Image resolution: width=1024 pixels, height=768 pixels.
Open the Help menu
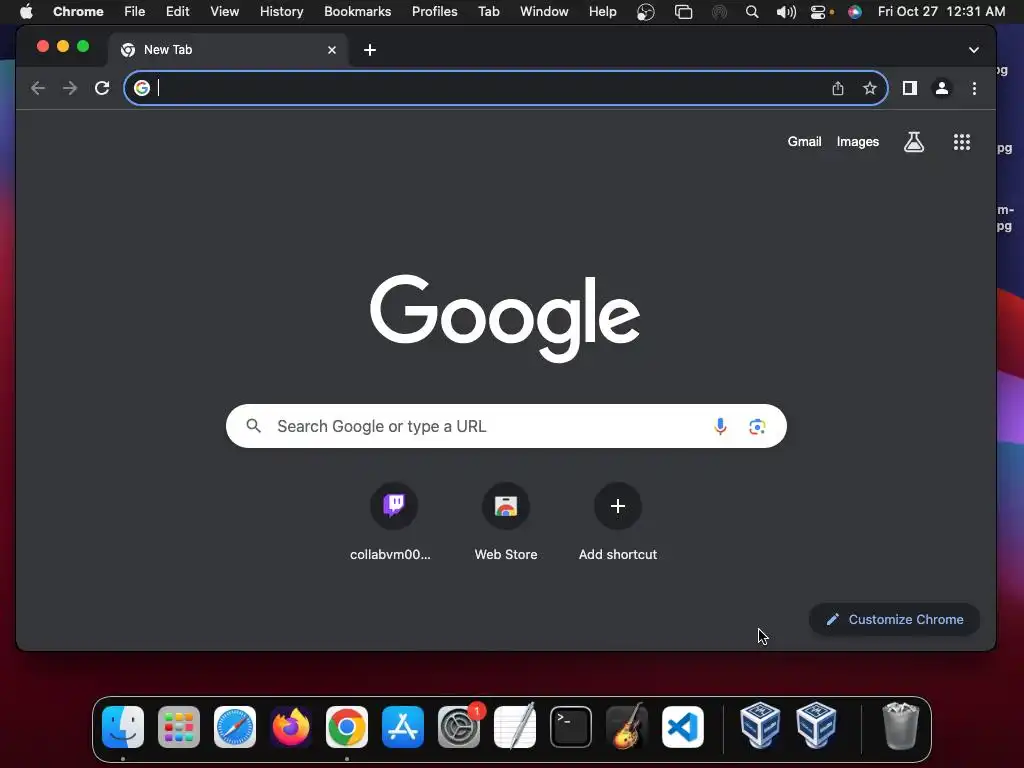click(x=602, y=12)
